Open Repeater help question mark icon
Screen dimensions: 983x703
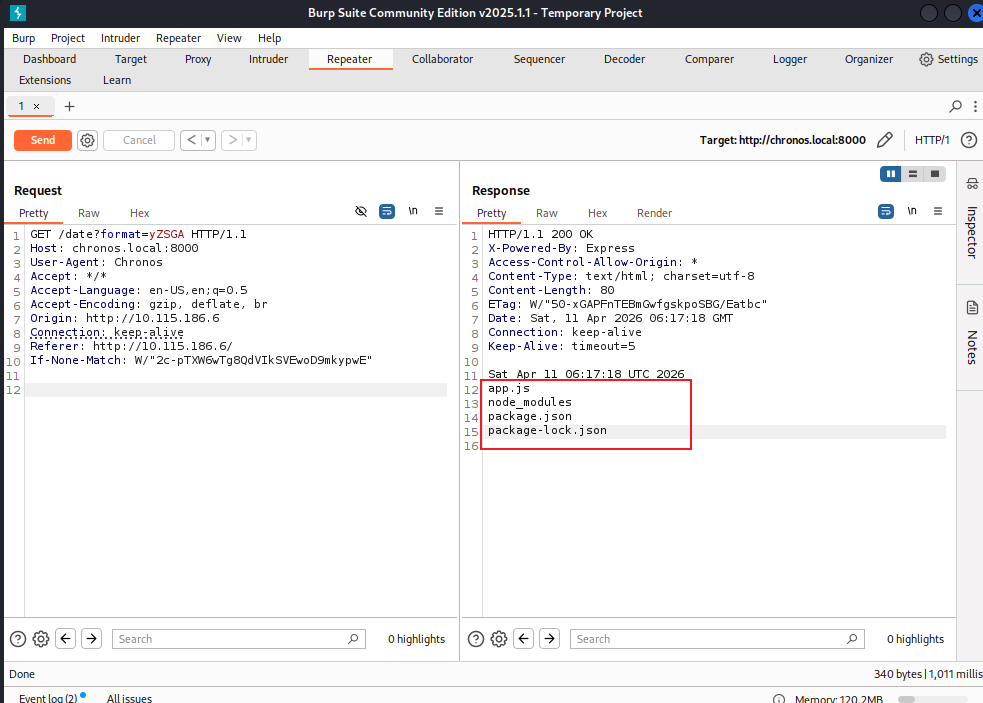point(969,140)
